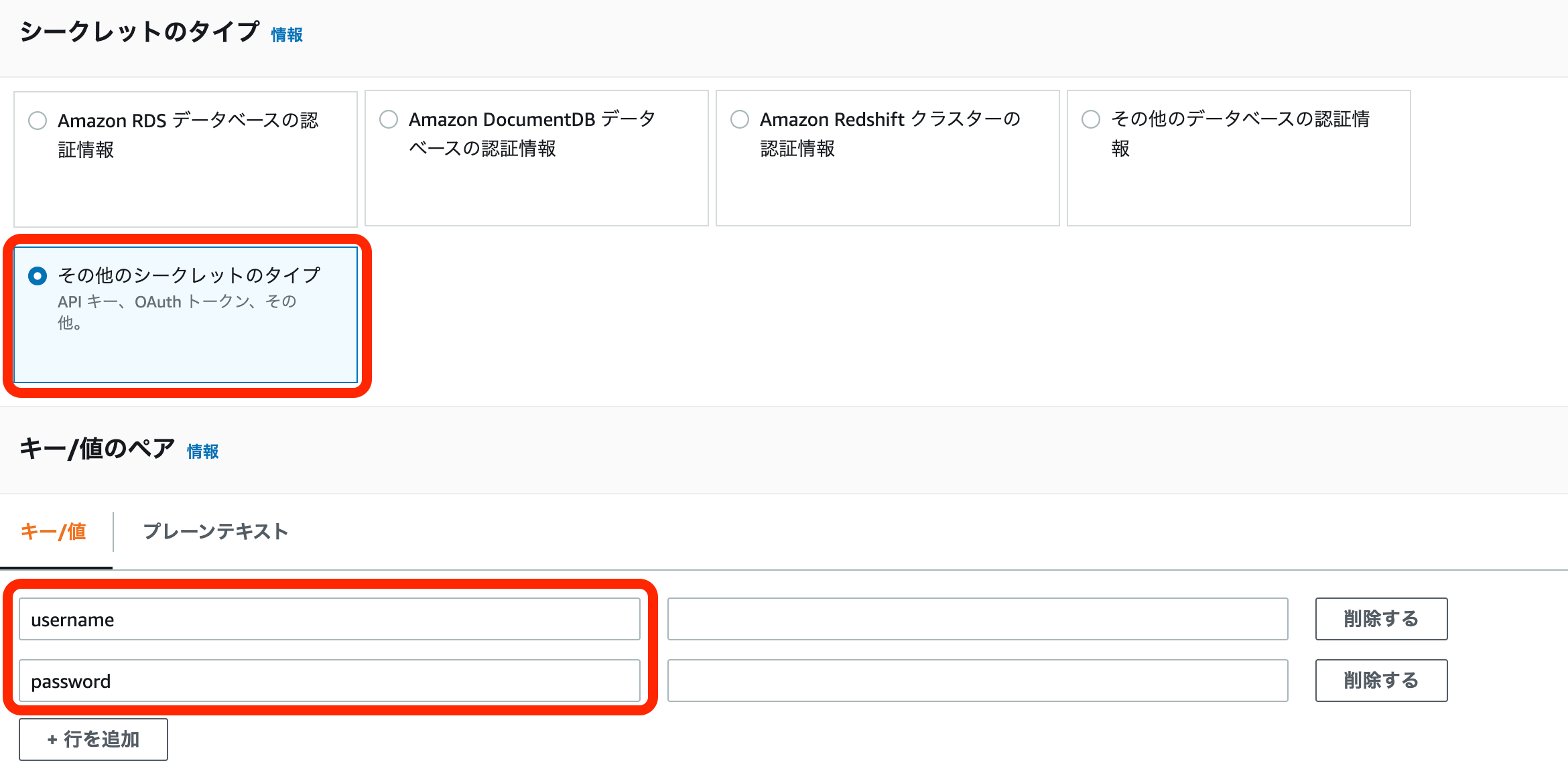The height and width of the screenshot is (773, 1568).
Task: Select Amazon DocumentDB credentials radio button
Action: [389, 119]
